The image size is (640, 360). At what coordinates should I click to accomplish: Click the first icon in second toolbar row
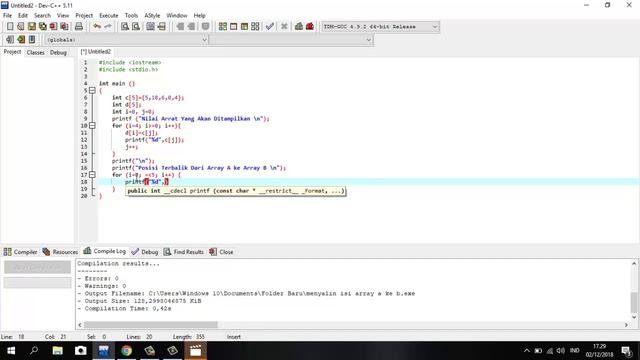10,40
